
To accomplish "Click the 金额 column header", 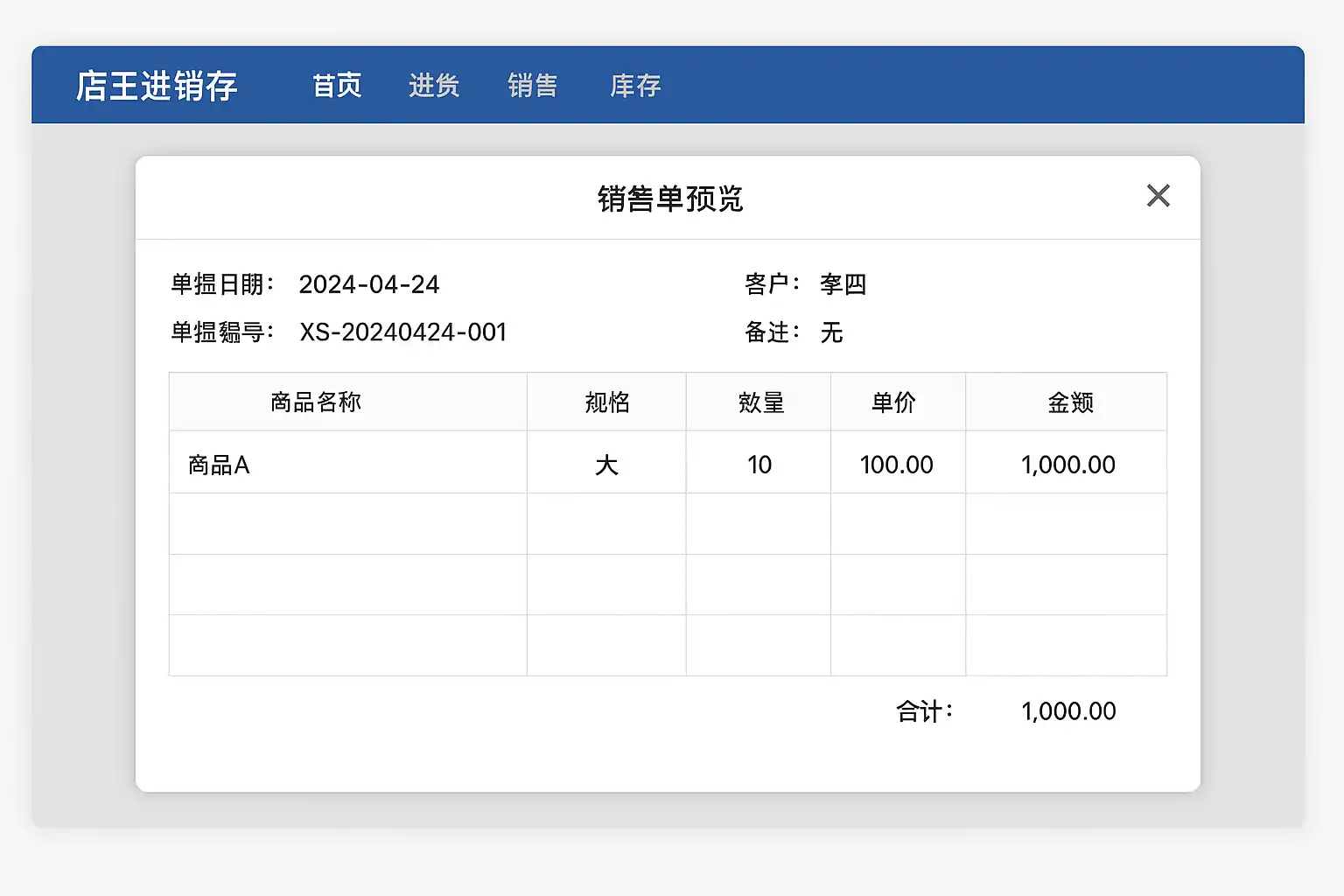I will [x=1070, y=402].
